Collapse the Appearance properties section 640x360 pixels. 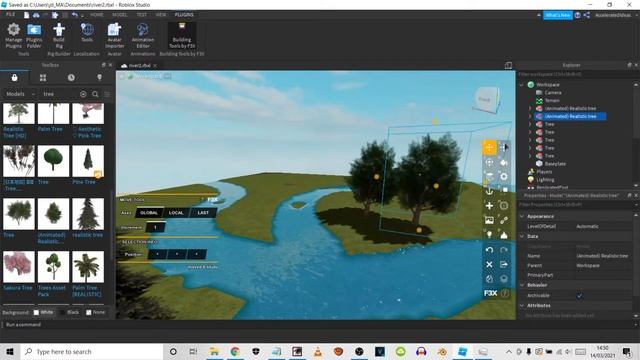[522, 216]
